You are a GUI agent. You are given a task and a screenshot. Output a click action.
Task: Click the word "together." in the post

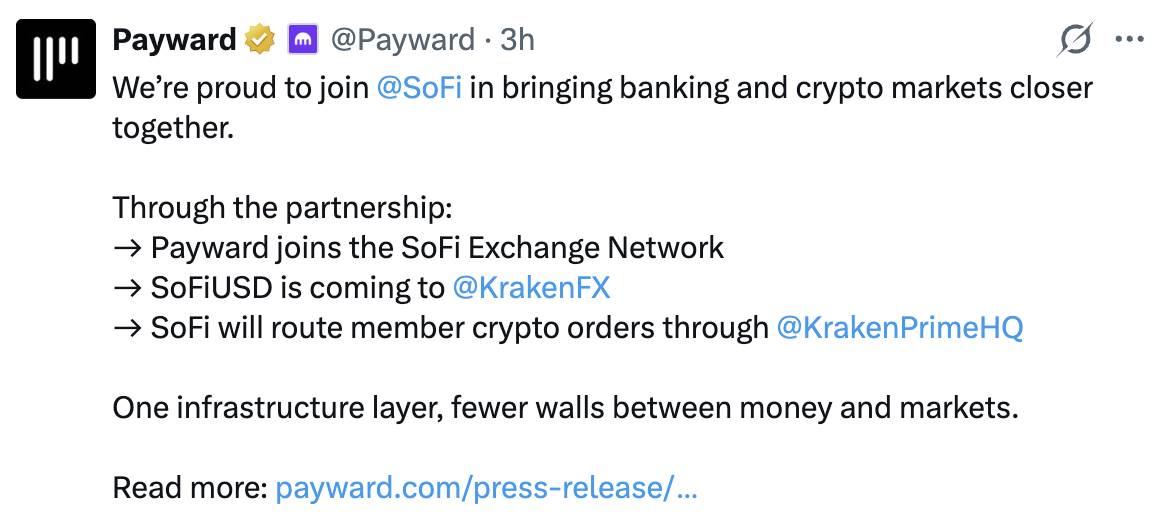173,128
